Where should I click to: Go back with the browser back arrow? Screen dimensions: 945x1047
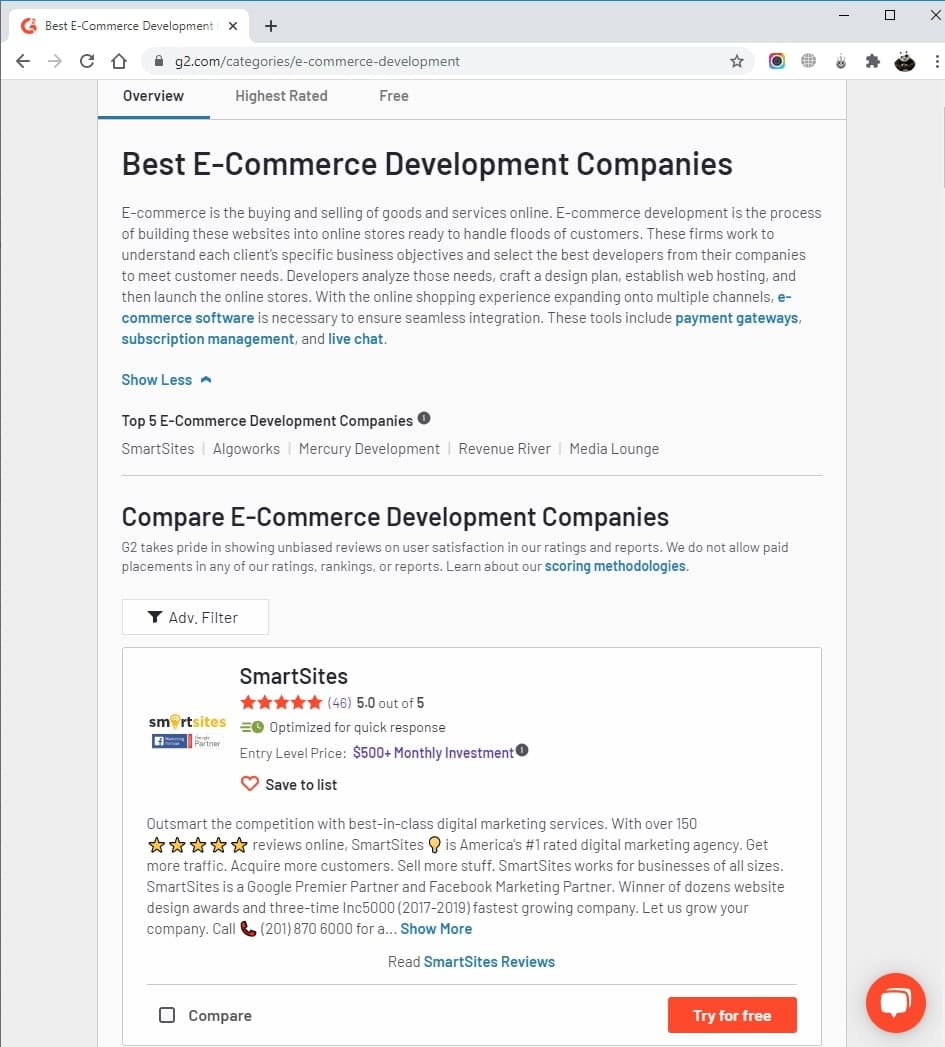pyautogui.click(x=23, y=61)
